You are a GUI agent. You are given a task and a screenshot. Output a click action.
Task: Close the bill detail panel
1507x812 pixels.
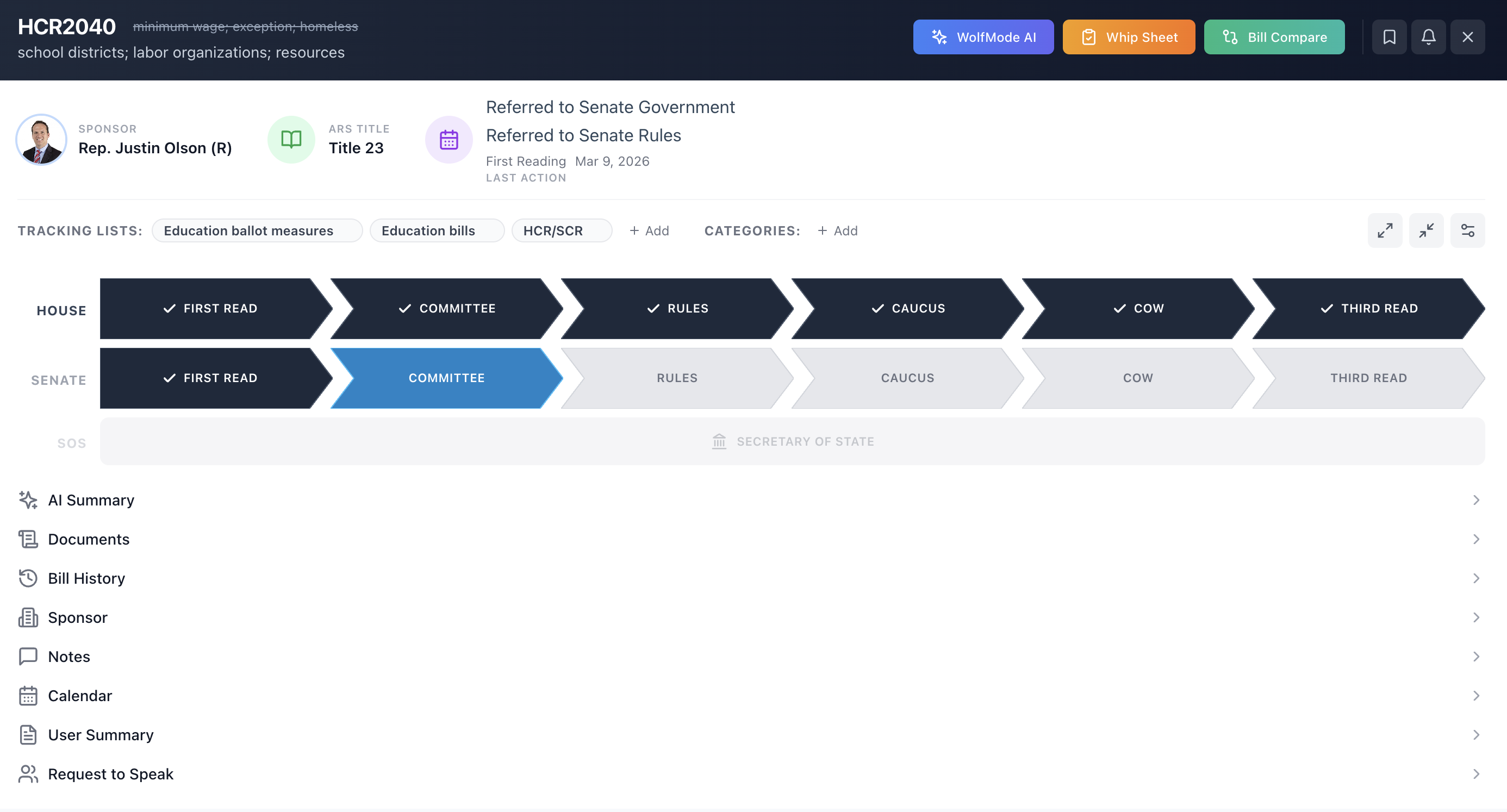1467,37
